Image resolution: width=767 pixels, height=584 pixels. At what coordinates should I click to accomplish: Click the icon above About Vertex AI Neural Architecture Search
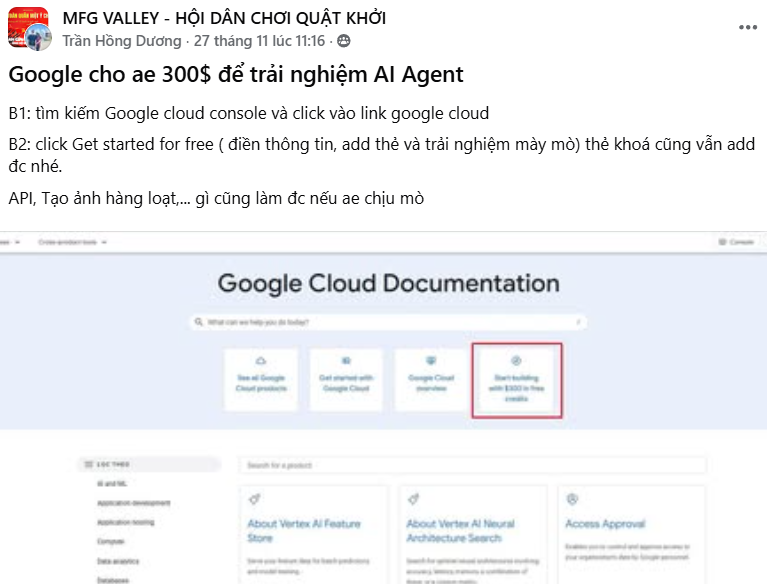[x=414, y=499]
